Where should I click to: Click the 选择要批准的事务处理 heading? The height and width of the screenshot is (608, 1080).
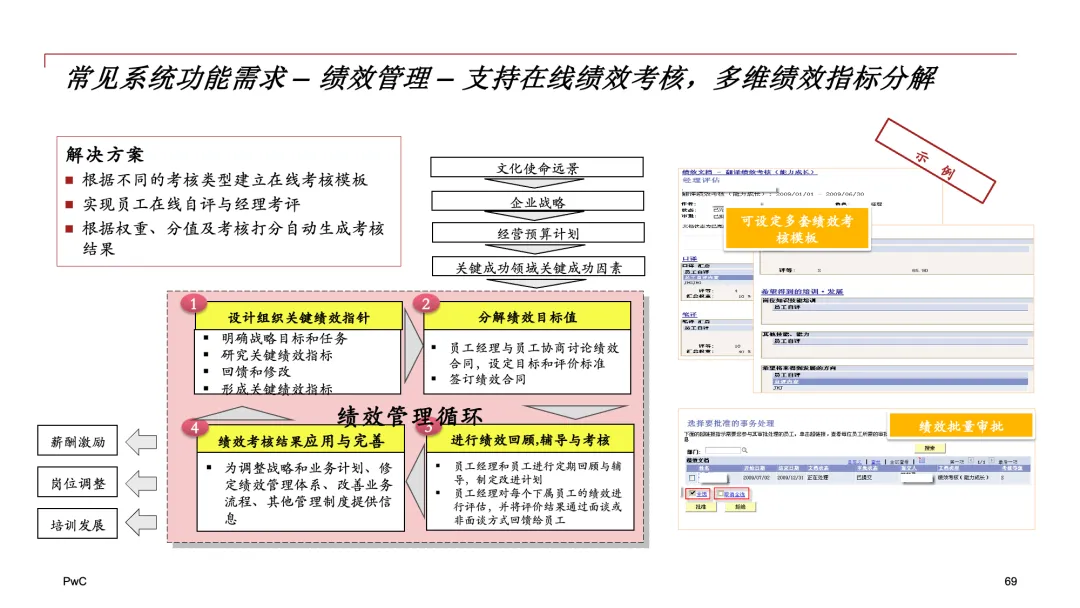click(x=730, y=423)
